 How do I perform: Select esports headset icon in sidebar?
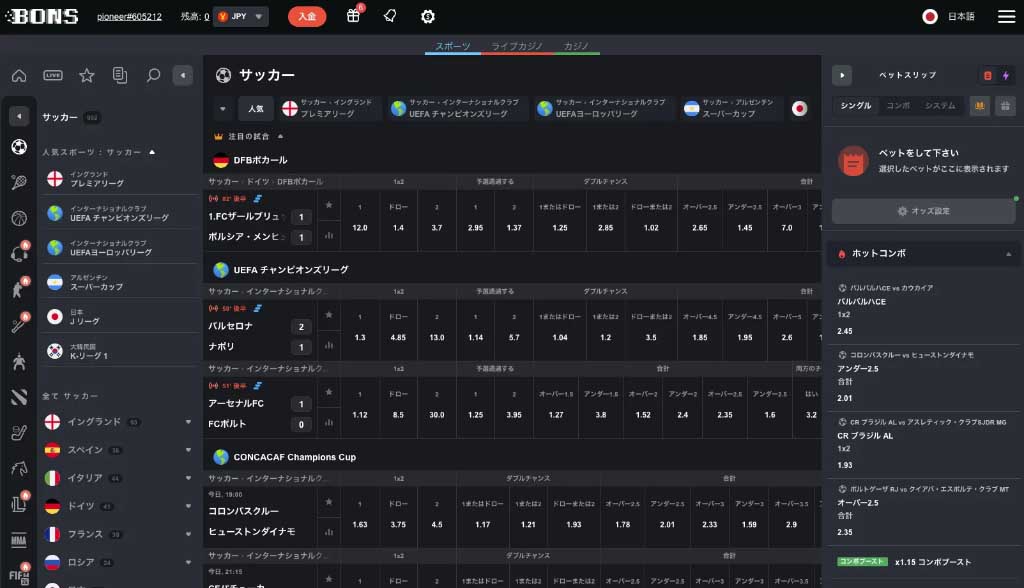[x=19, y=253]
